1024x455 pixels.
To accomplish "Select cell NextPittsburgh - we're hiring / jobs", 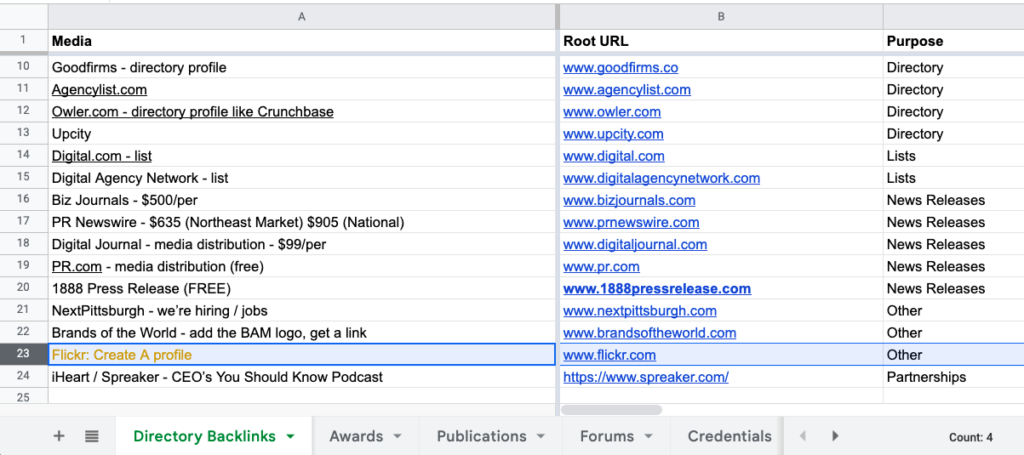I will [302, 311].
